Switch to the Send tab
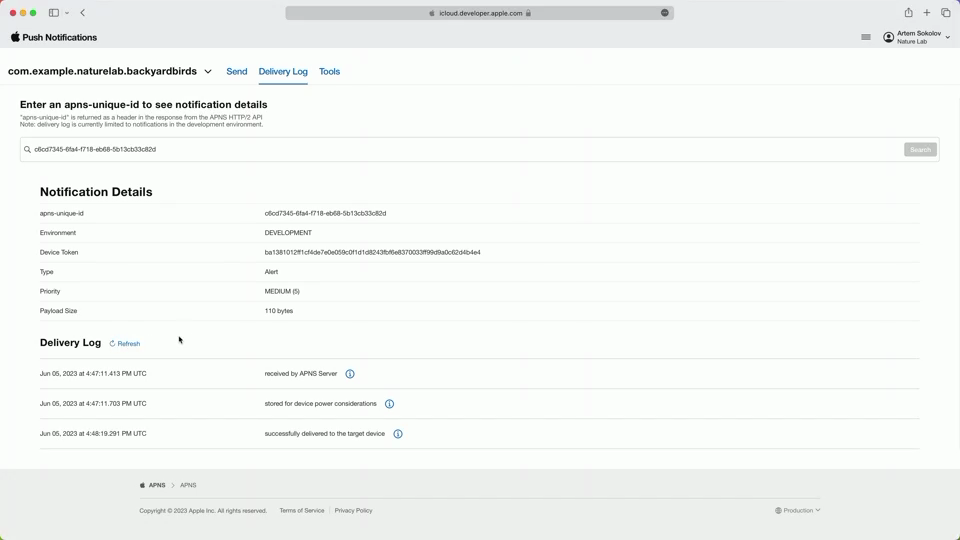Viewport: 960px width, 540px height. (x=237, y=72)
